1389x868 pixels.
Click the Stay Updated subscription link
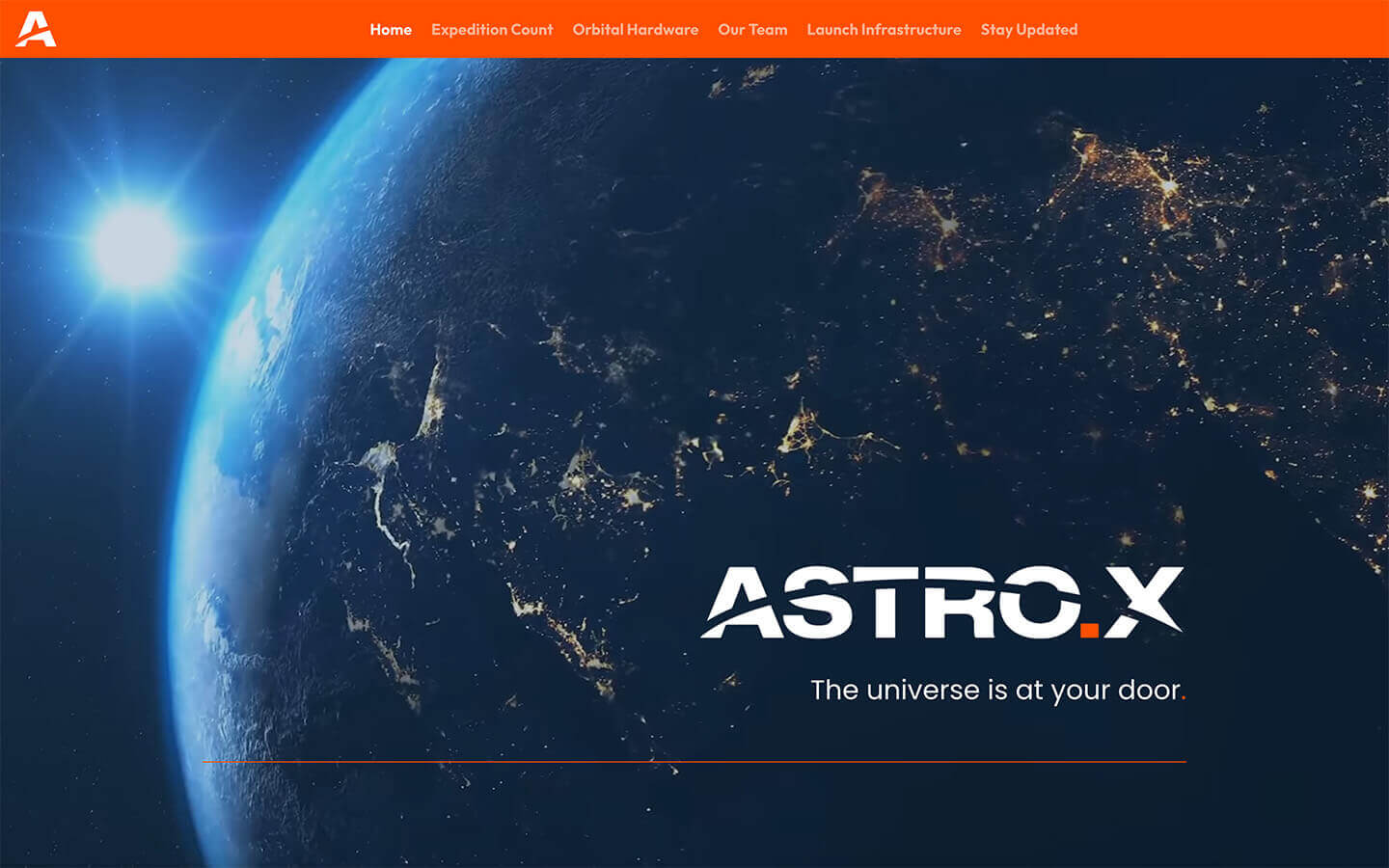click(x=1027, y=29)
